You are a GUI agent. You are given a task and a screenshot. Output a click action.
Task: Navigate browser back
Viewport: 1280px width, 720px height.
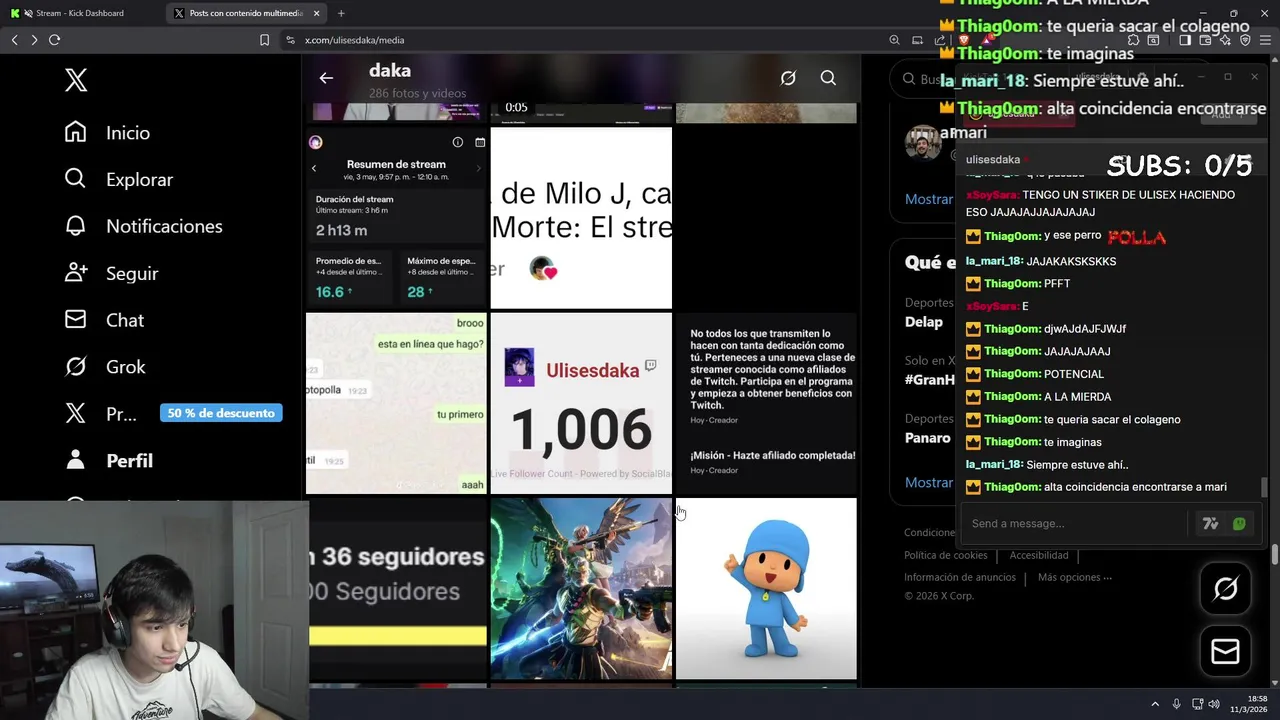(14, 40)
